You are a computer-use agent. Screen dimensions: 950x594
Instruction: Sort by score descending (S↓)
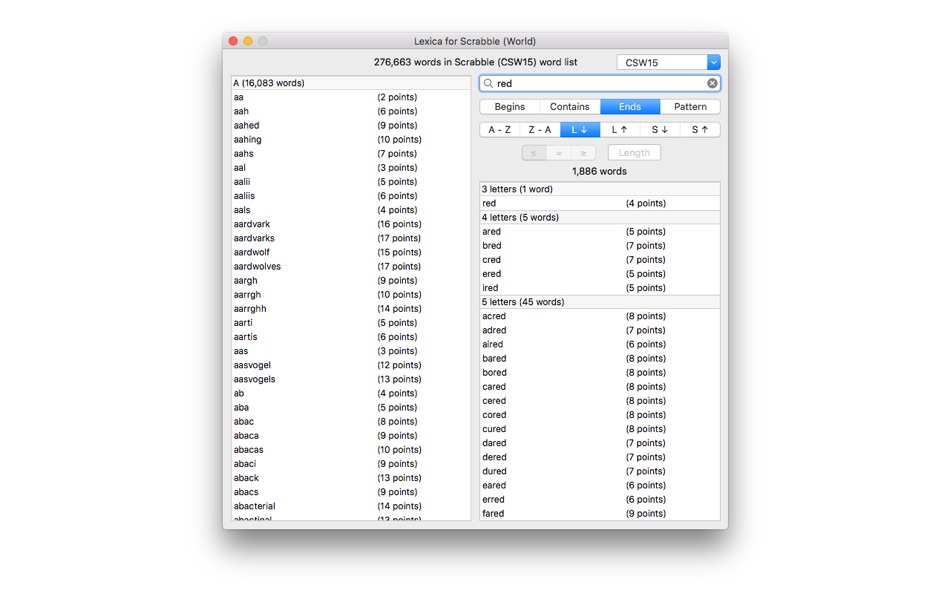660,130
